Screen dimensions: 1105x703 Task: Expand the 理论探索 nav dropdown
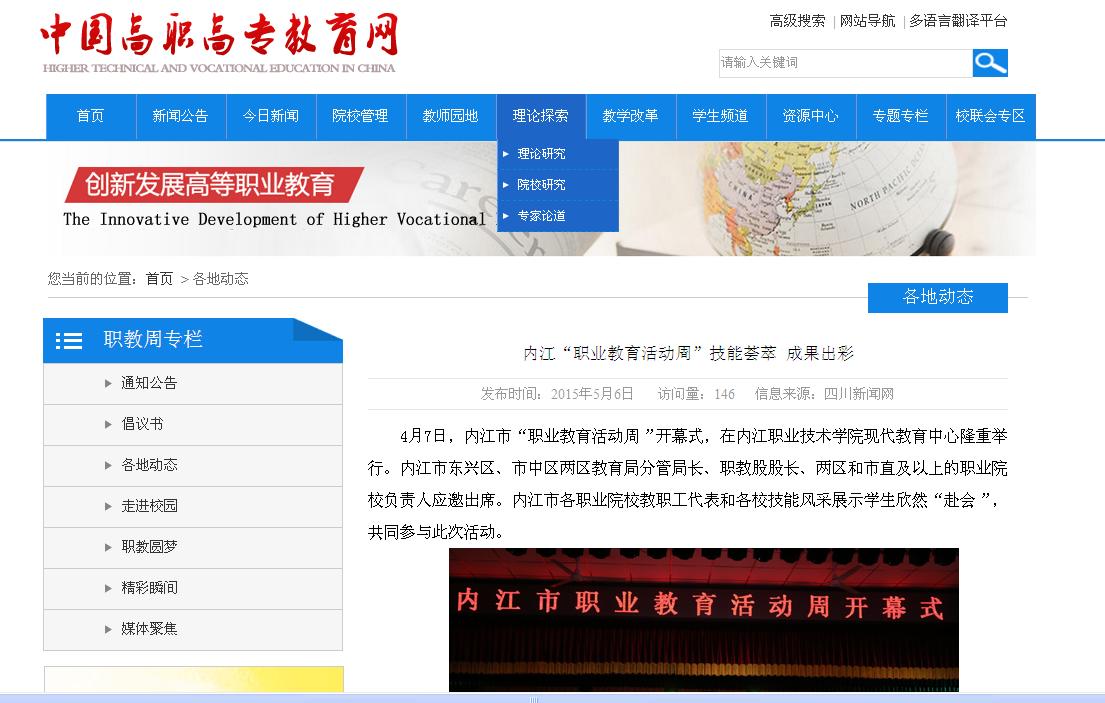[x=541, y=116]
